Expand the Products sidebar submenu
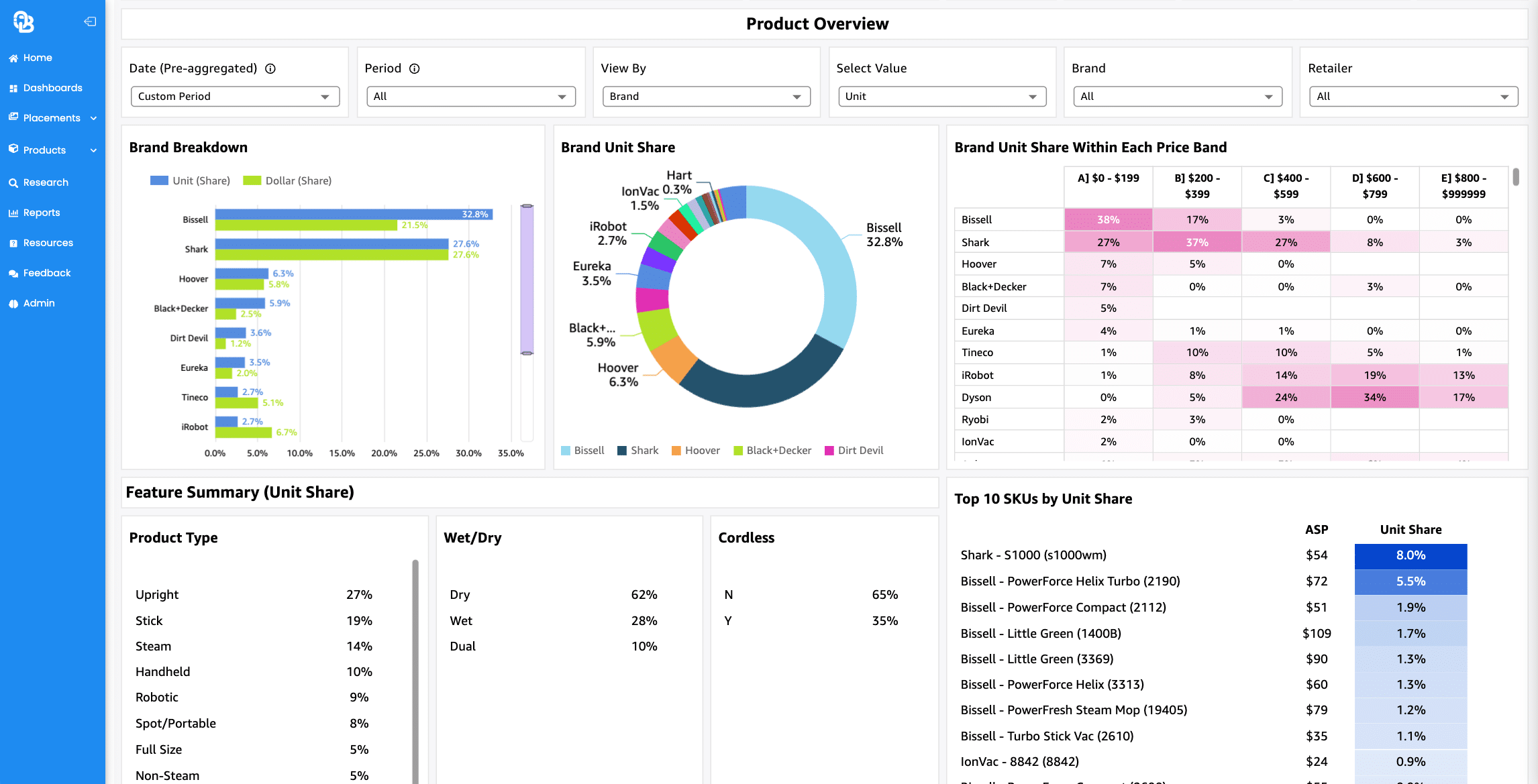 [93, 150]
